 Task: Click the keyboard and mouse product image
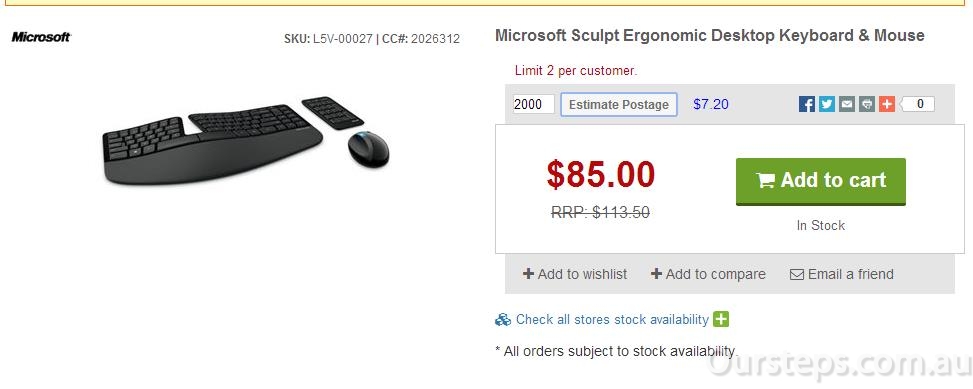(x=246, y=140)
